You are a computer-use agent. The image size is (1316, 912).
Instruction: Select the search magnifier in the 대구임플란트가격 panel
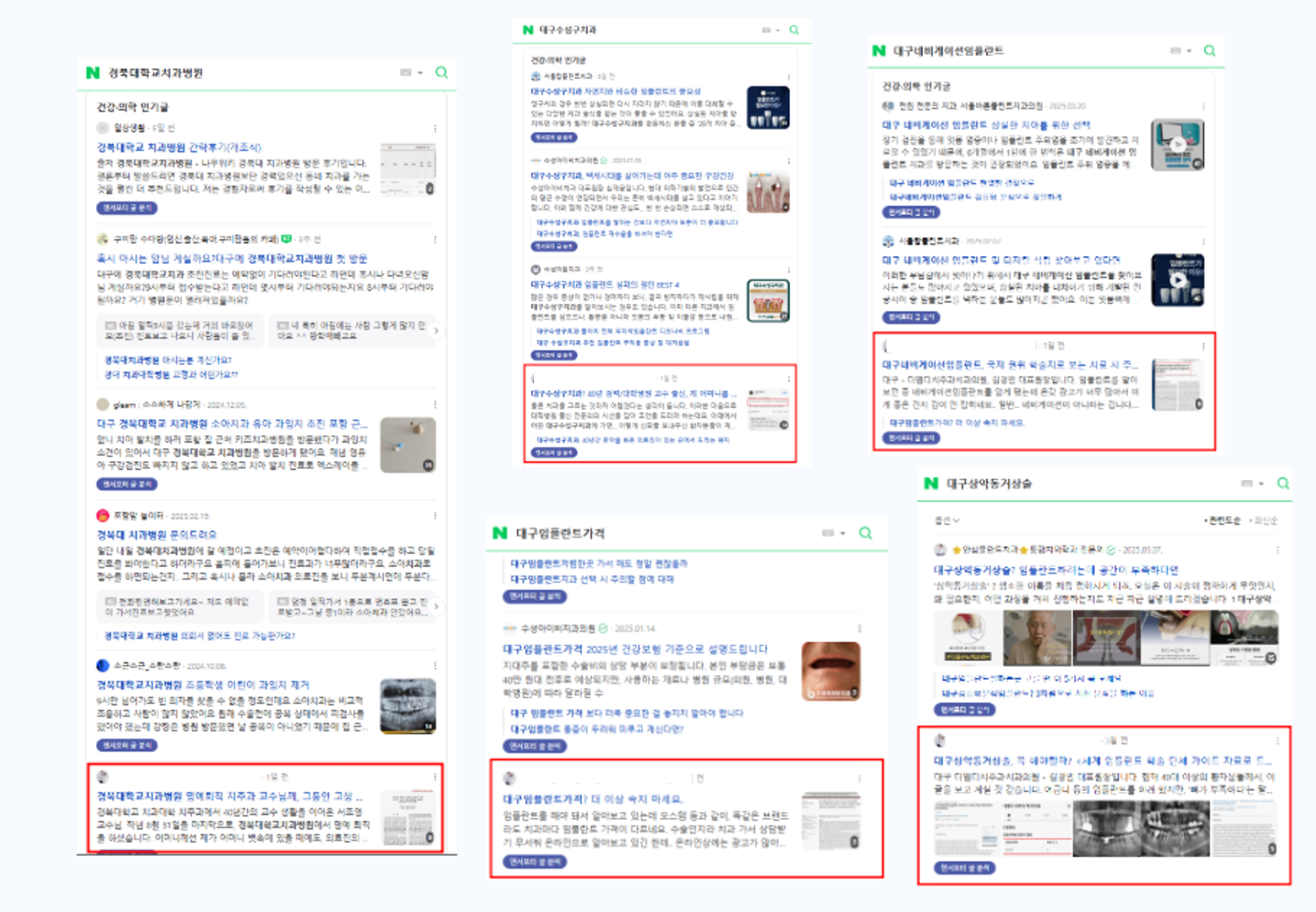coord(866,533)
